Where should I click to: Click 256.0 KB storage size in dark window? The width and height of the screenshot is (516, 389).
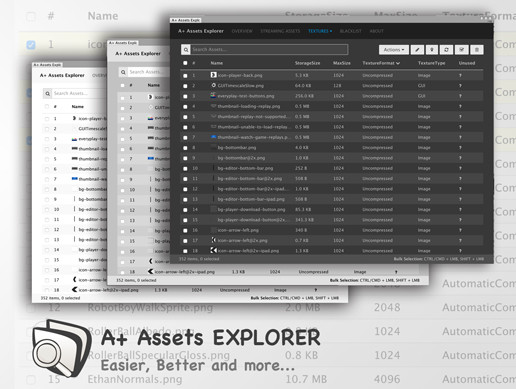point(304,96)
